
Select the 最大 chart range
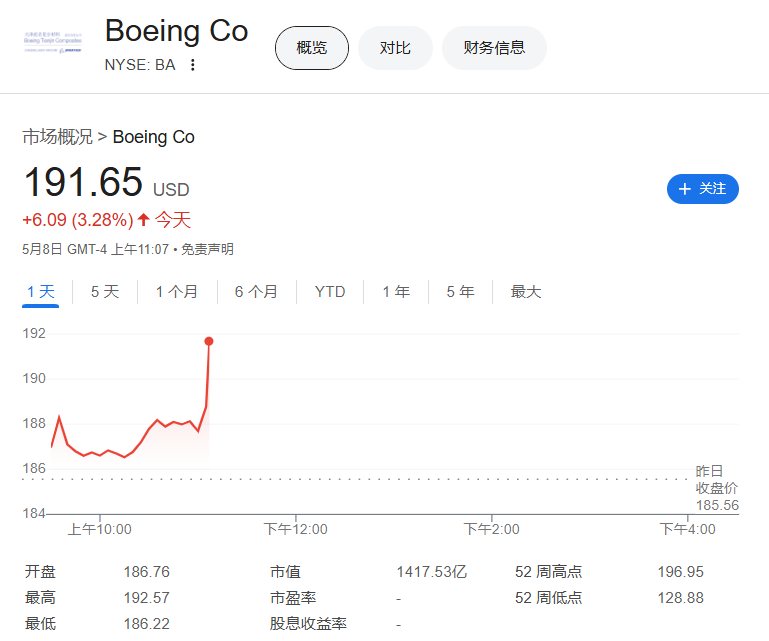[526, 292]
